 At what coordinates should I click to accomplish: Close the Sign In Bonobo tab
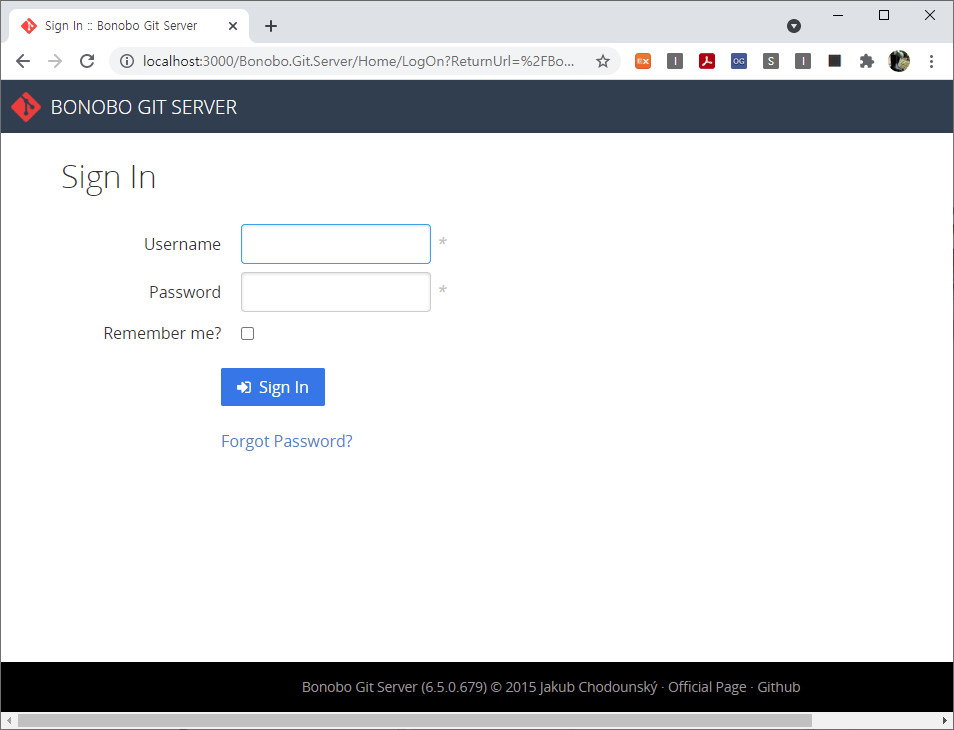pos(232,26)
